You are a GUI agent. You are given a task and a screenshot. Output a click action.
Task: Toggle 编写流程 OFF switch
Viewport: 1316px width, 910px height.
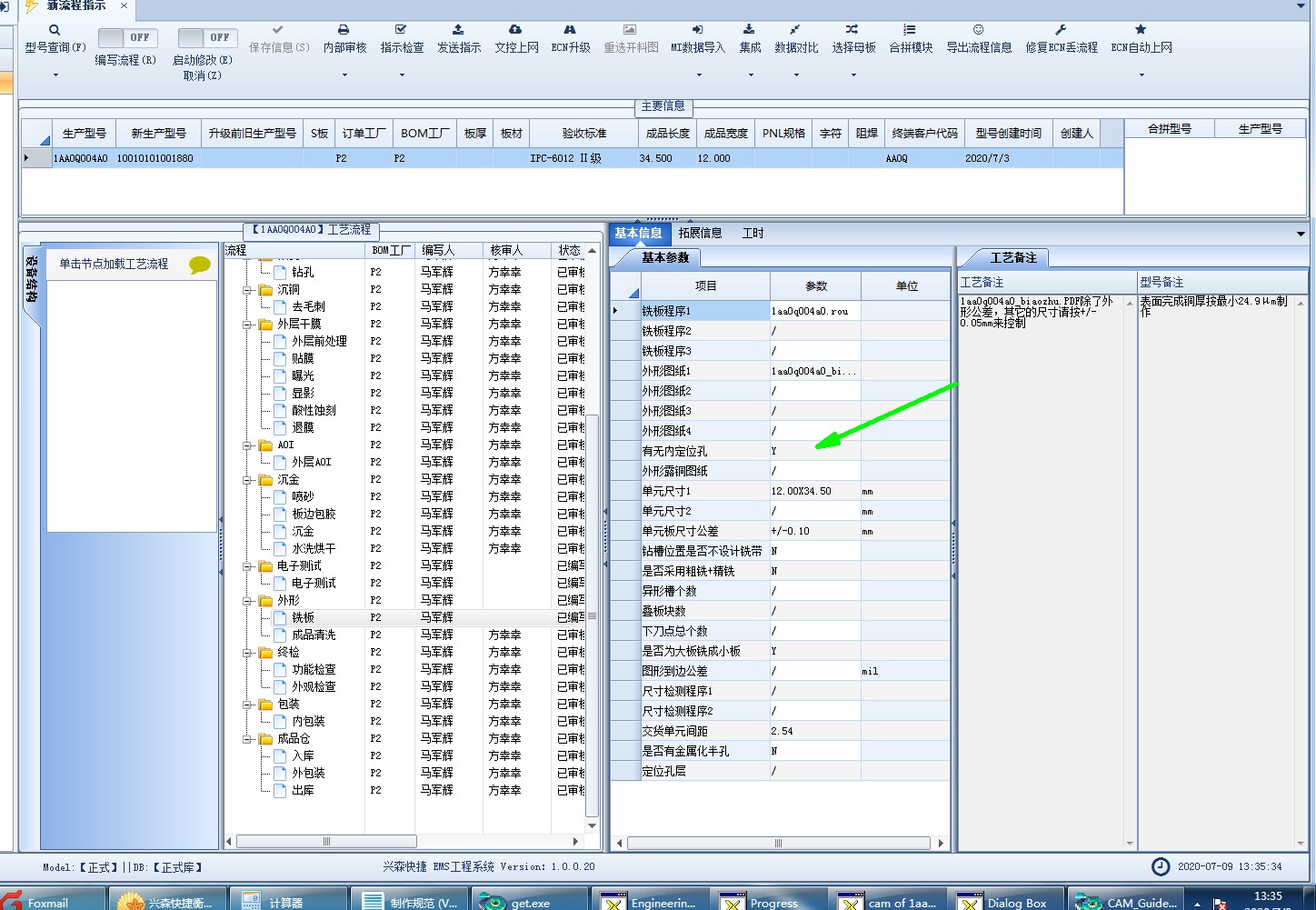click(126, 37)
